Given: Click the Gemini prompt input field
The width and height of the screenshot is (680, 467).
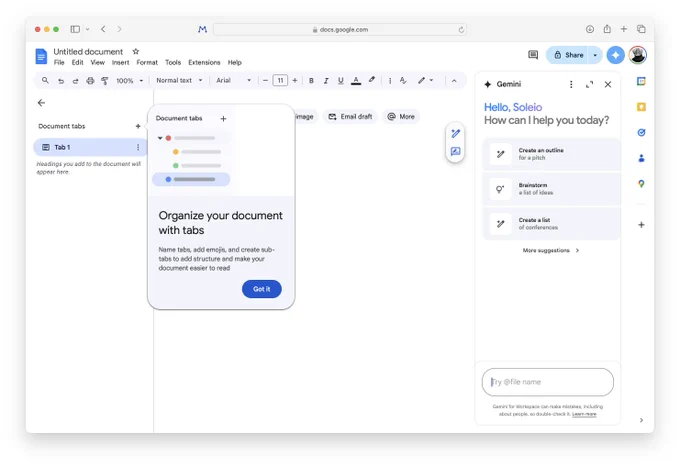Looking at the screenshot, I should click(x=548, y=382).
